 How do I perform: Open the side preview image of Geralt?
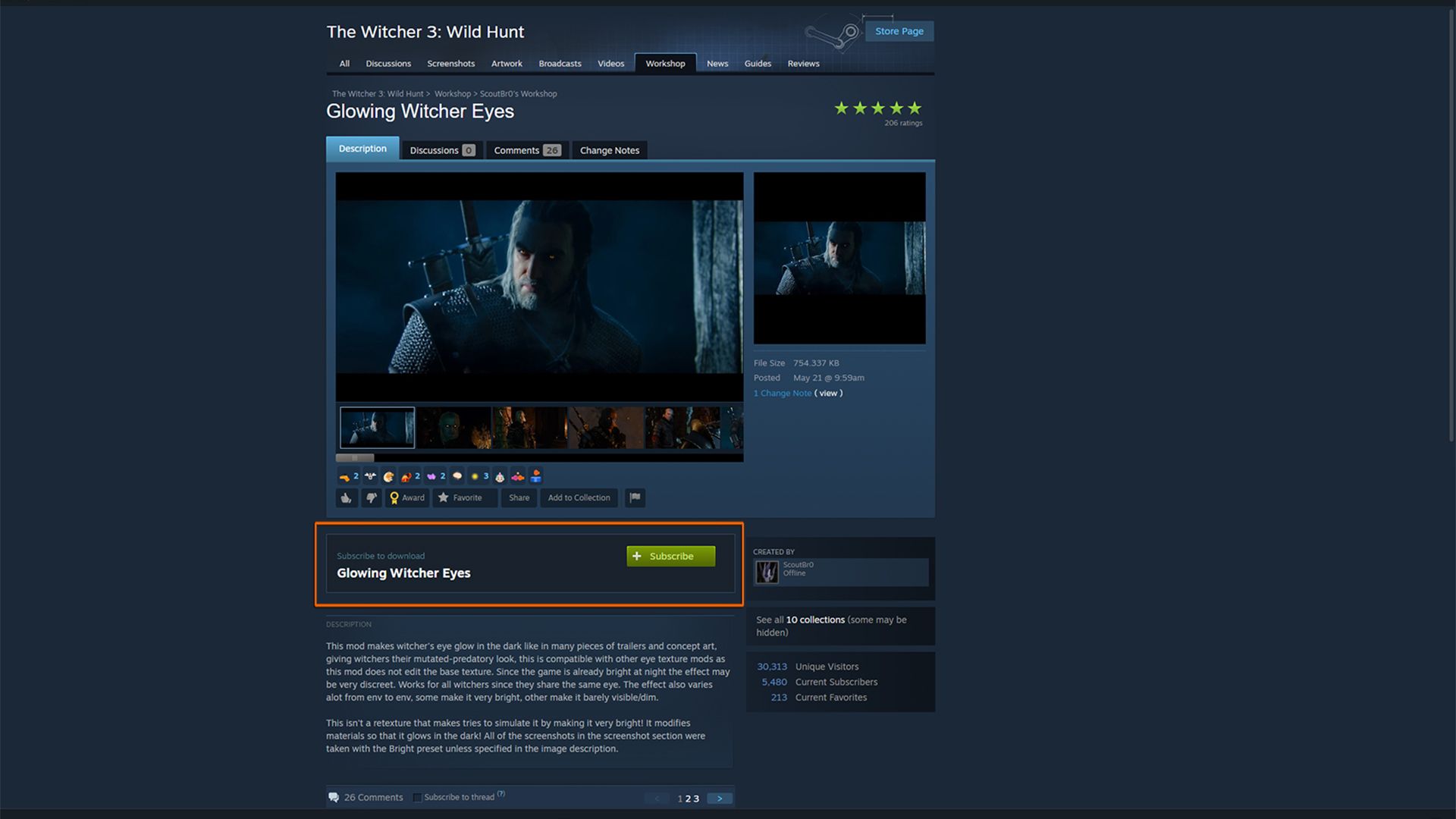click(839, 258)
